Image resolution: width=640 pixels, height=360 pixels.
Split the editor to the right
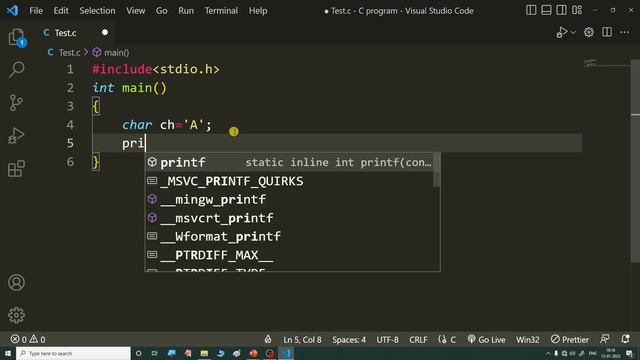click(607, 32)
